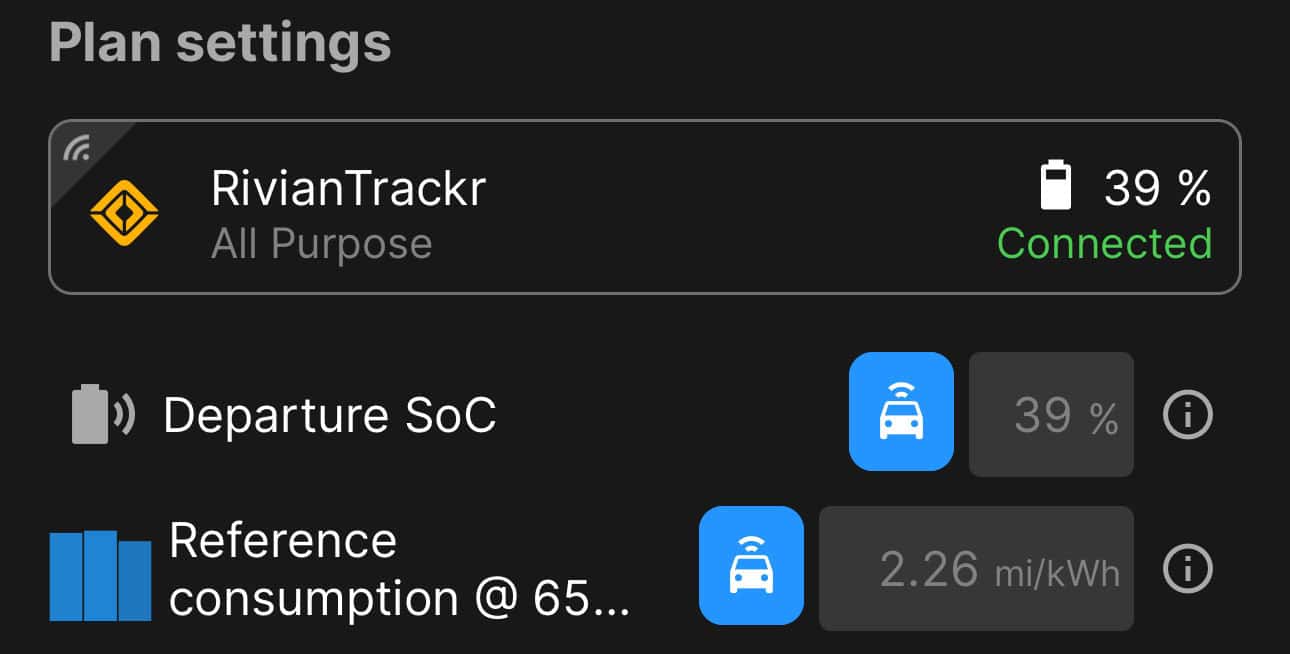Click the Departure SoC label

[330, 414]
